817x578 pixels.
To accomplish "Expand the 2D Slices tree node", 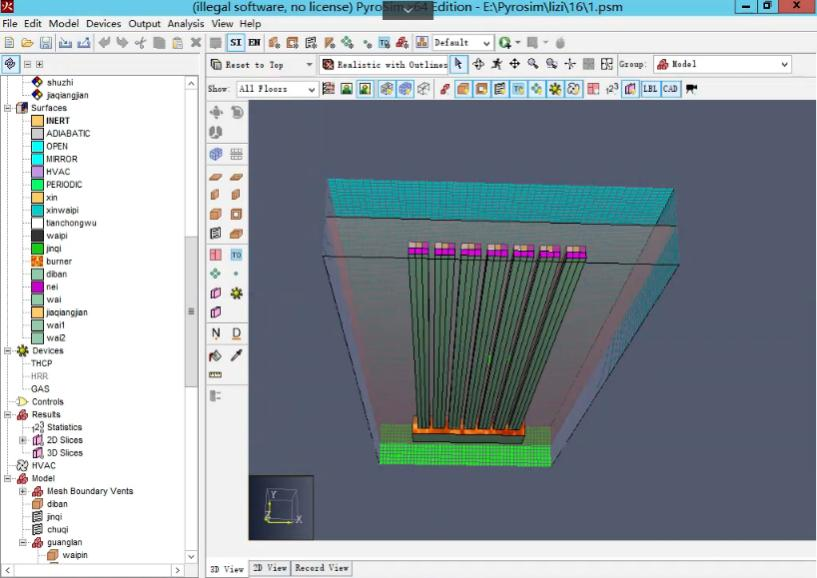I will [x=23, y=440].
